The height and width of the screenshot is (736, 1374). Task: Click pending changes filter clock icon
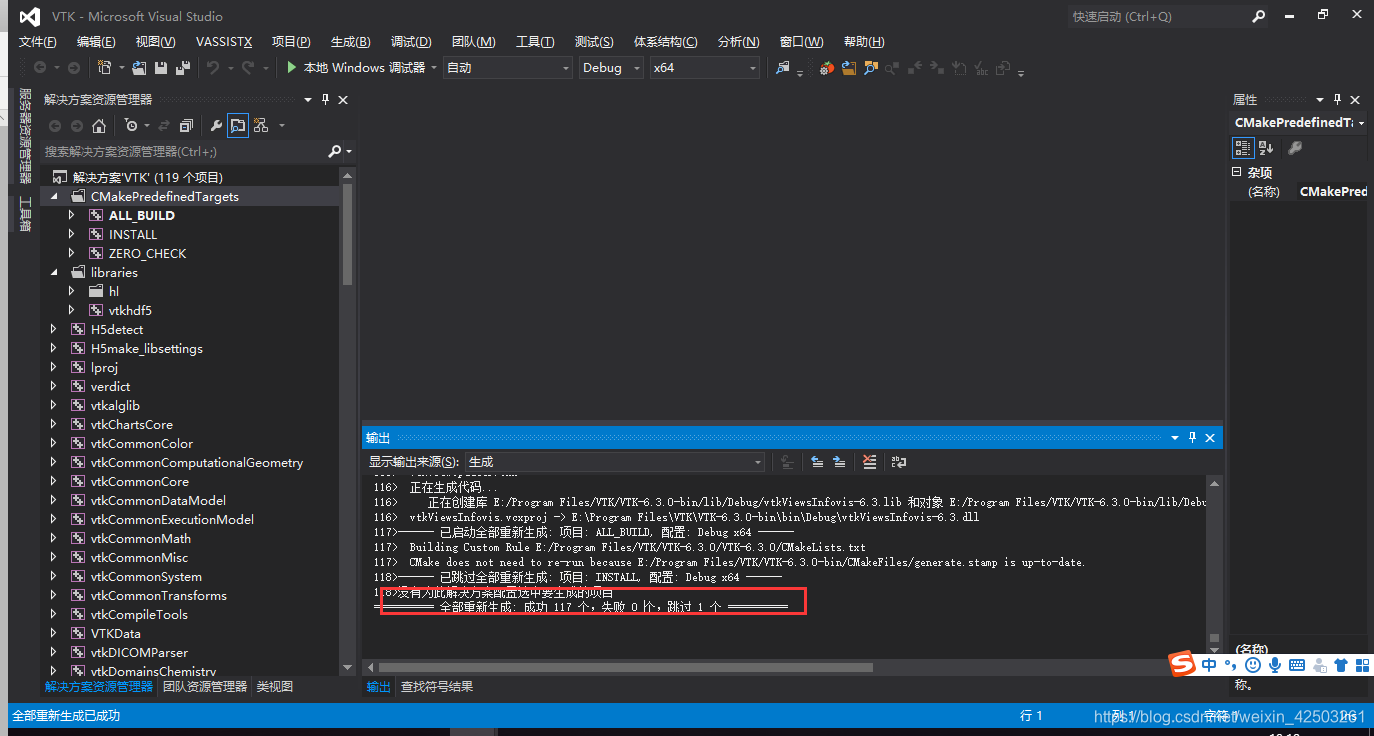click(x=131, y=125)
